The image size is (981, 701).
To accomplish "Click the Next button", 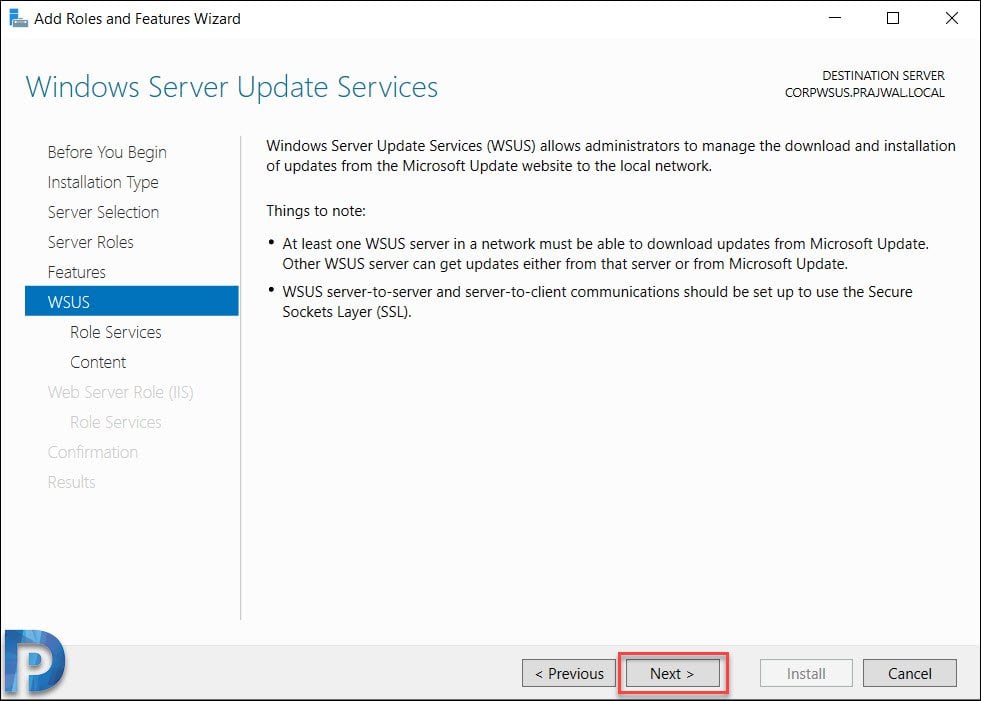I will click(673, 673).
